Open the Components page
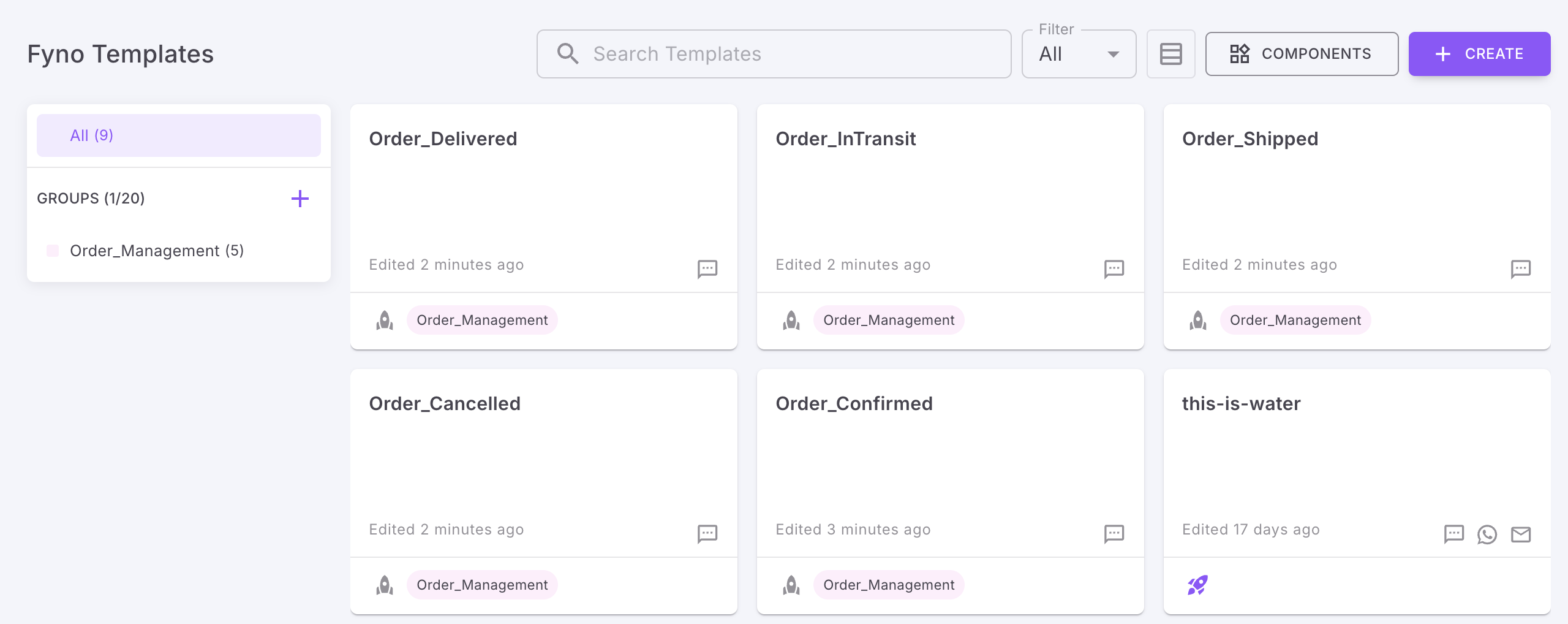Image resolution: width=1568 pixels, height=624 pixels. [x=1301, y=54]
